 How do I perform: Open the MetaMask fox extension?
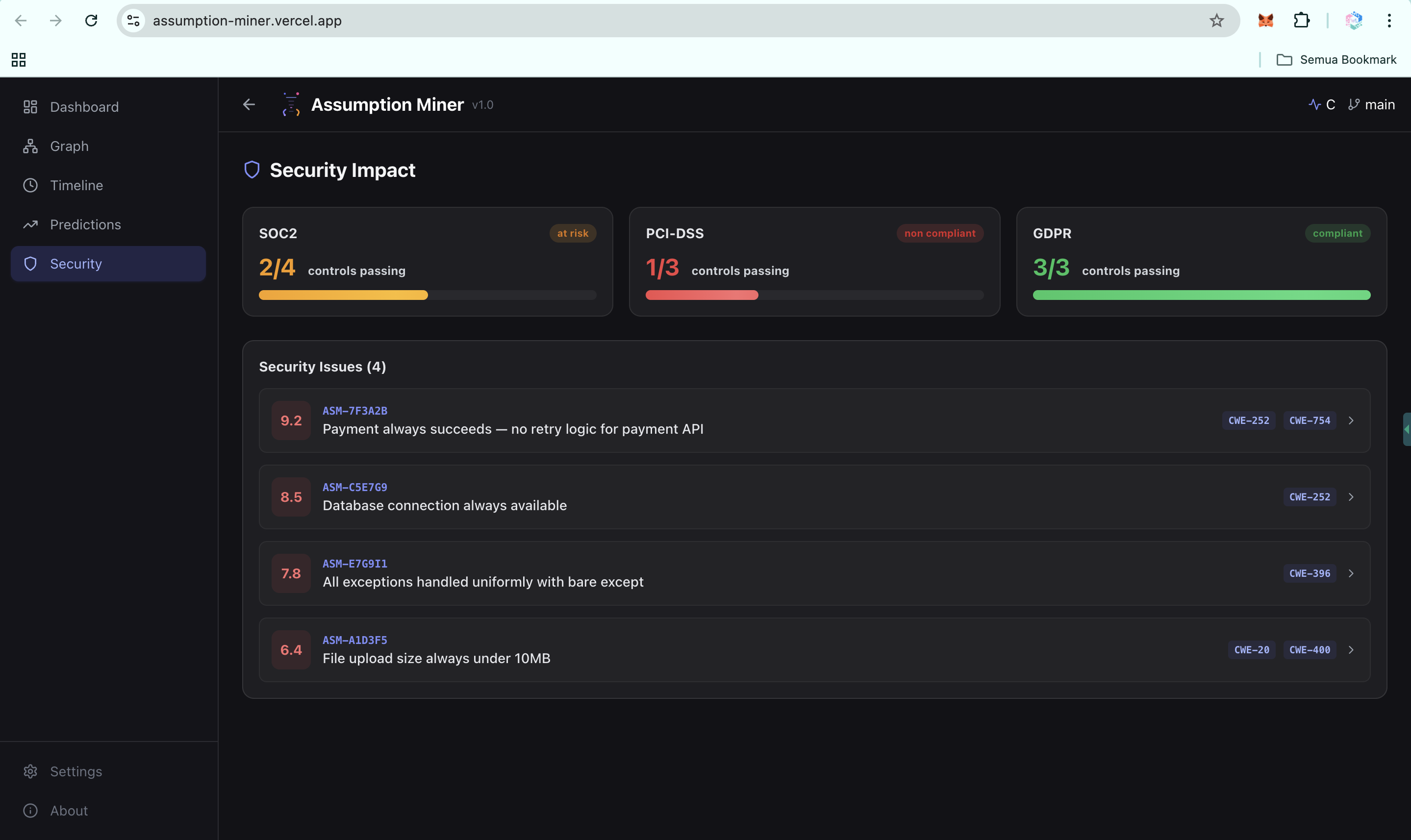coord(1265,21)
